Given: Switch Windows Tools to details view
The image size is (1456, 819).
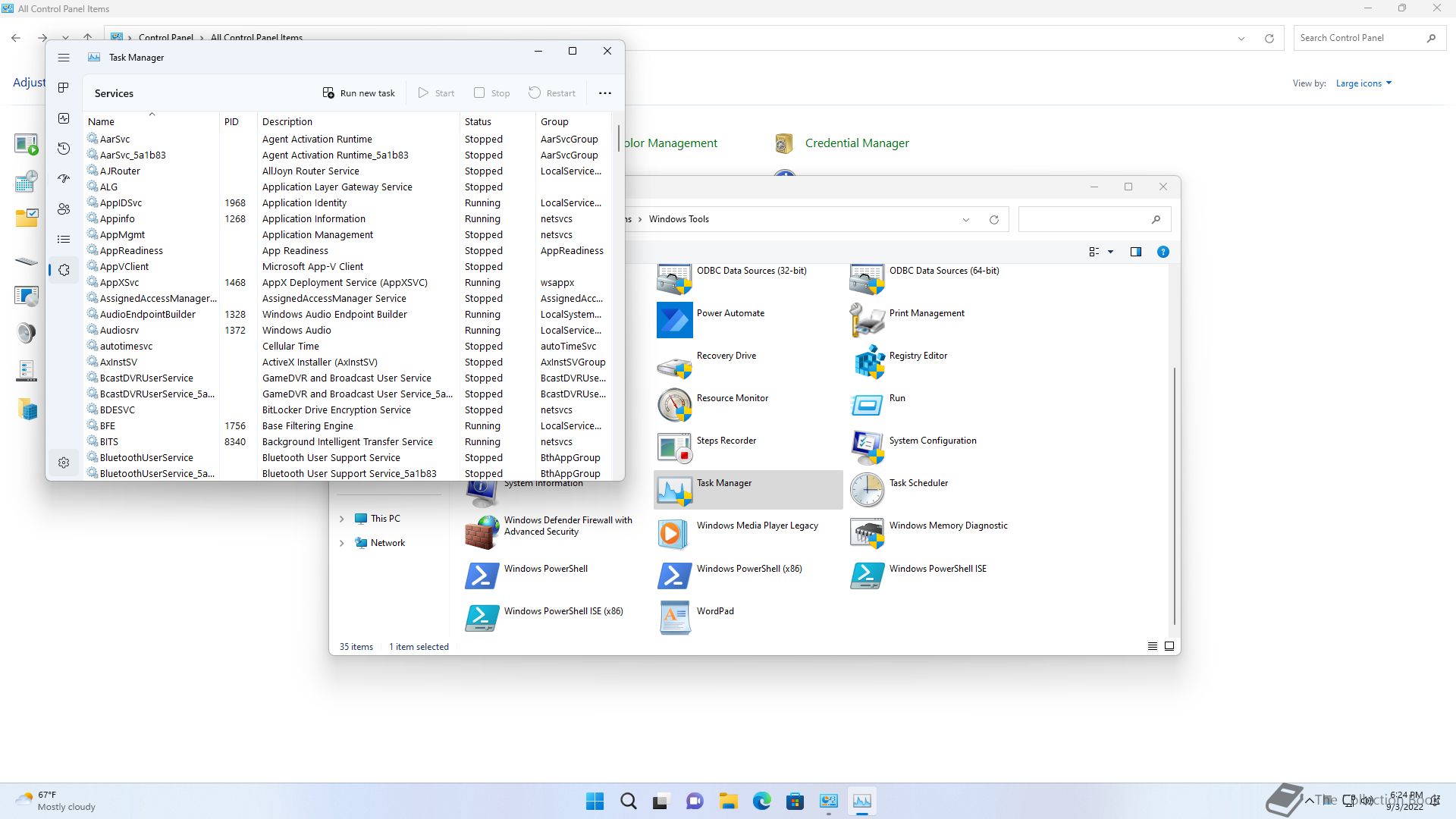Looking at the screenshot, I should [x=1153, y=646].
